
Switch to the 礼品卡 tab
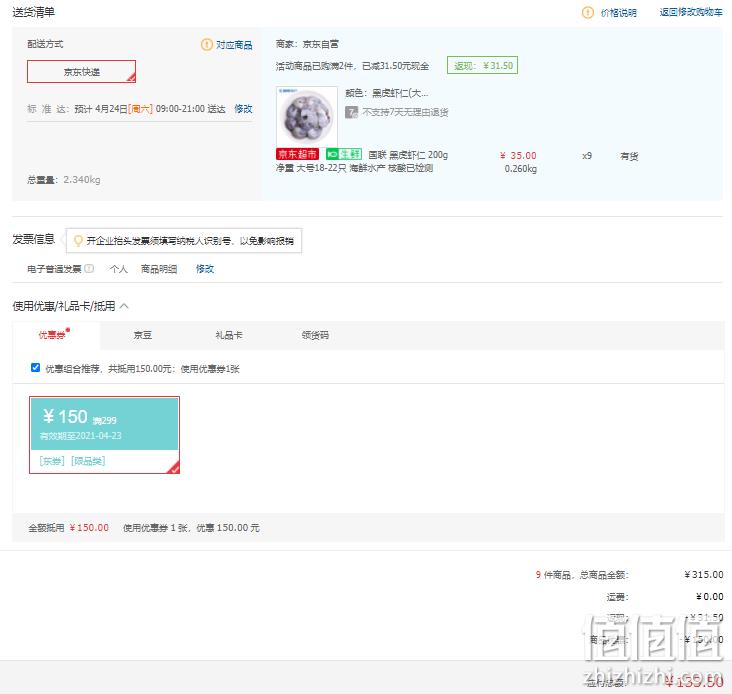point(229,335)
